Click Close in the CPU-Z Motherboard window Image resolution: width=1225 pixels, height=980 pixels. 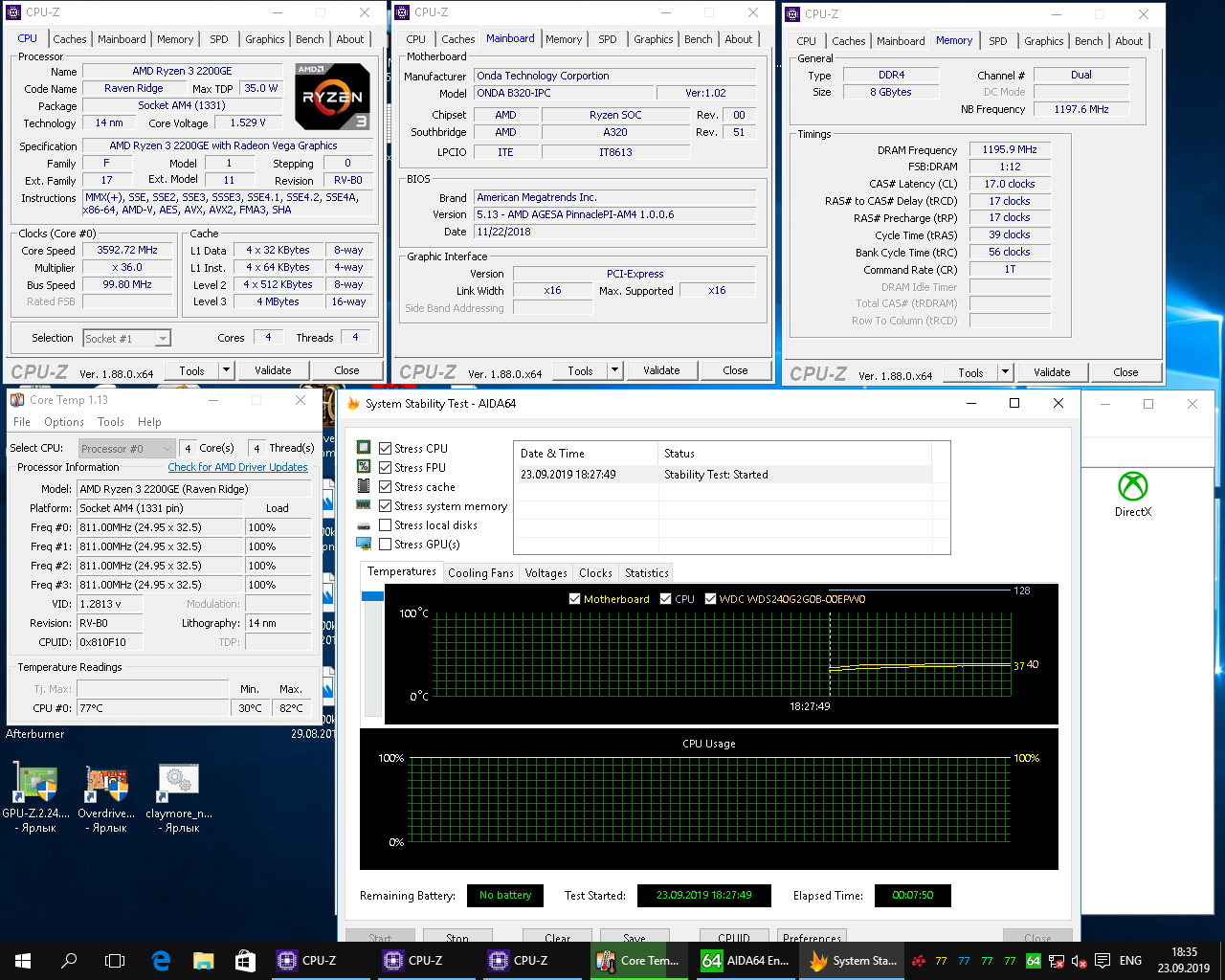pos(735,370)
